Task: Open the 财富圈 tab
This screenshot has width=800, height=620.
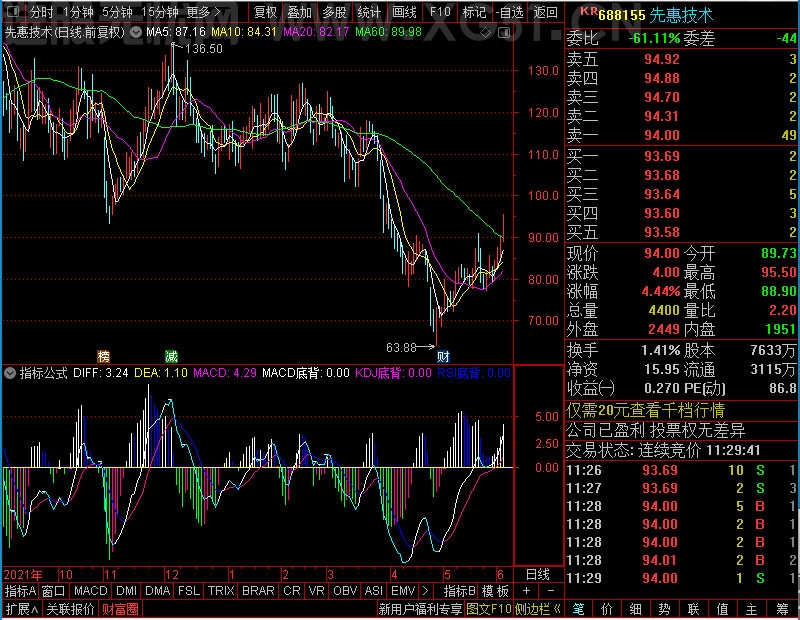Action: (120, 609)
